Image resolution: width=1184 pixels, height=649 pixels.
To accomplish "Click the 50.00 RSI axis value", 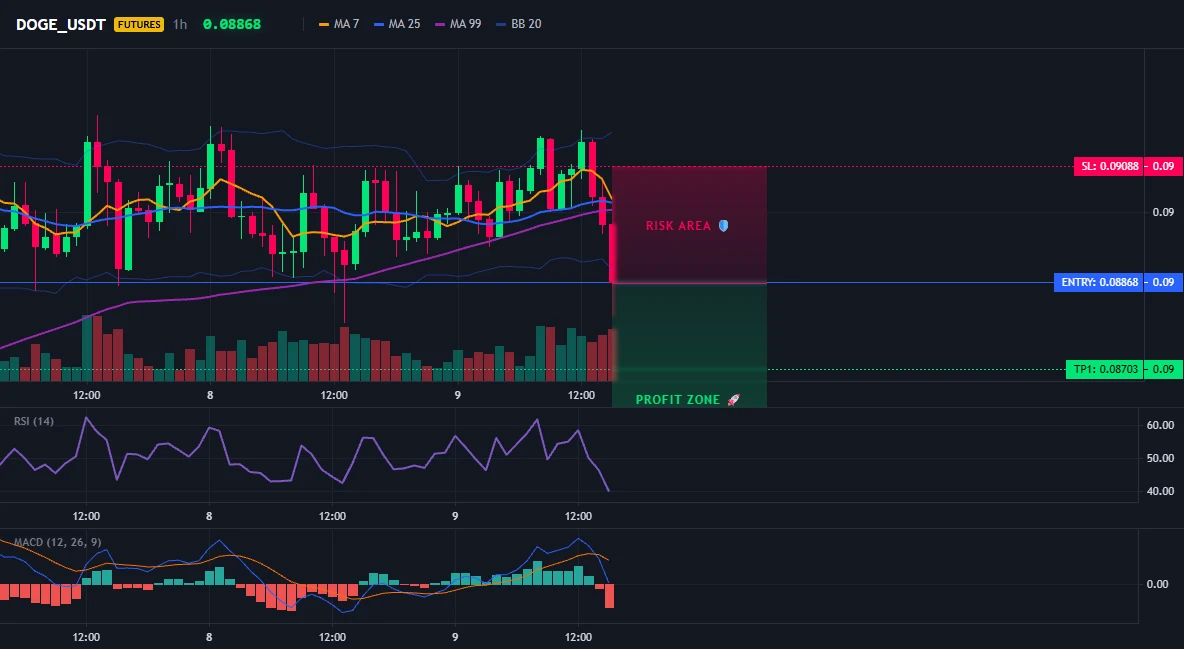I will point(1160,458).
